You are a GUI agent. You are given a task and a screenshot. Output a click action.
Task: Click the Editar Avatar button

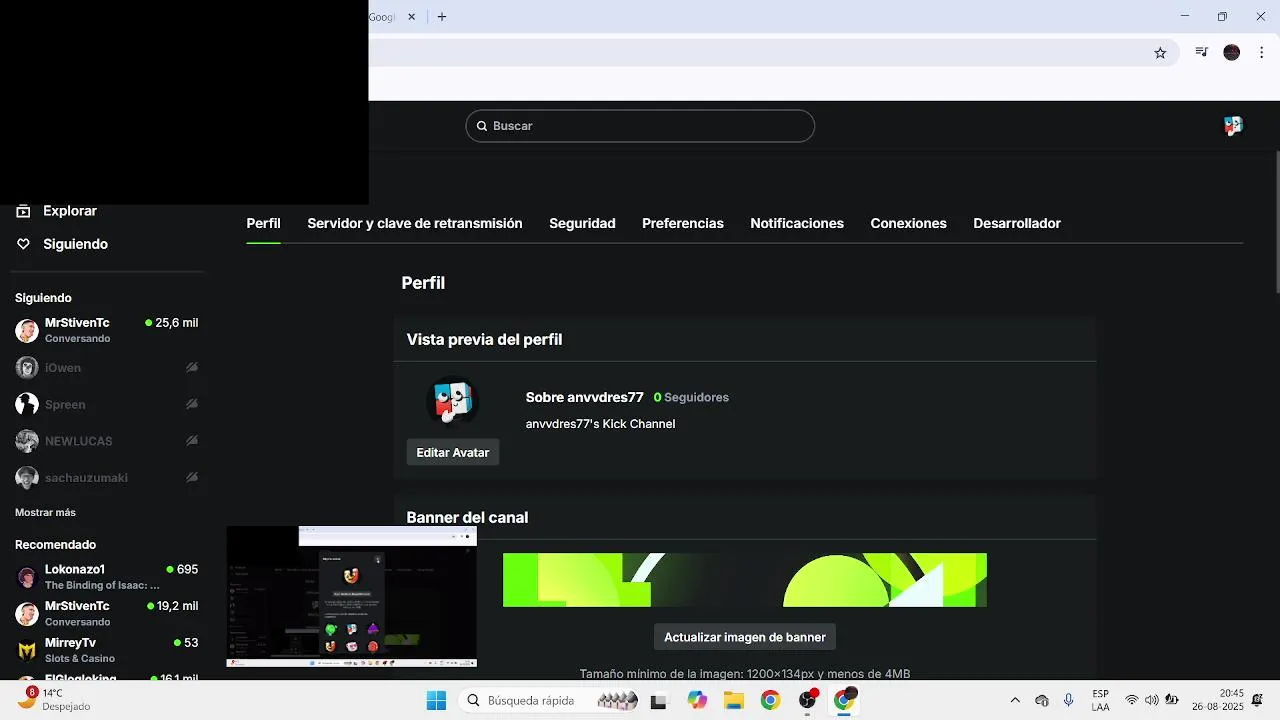(453, 453)
